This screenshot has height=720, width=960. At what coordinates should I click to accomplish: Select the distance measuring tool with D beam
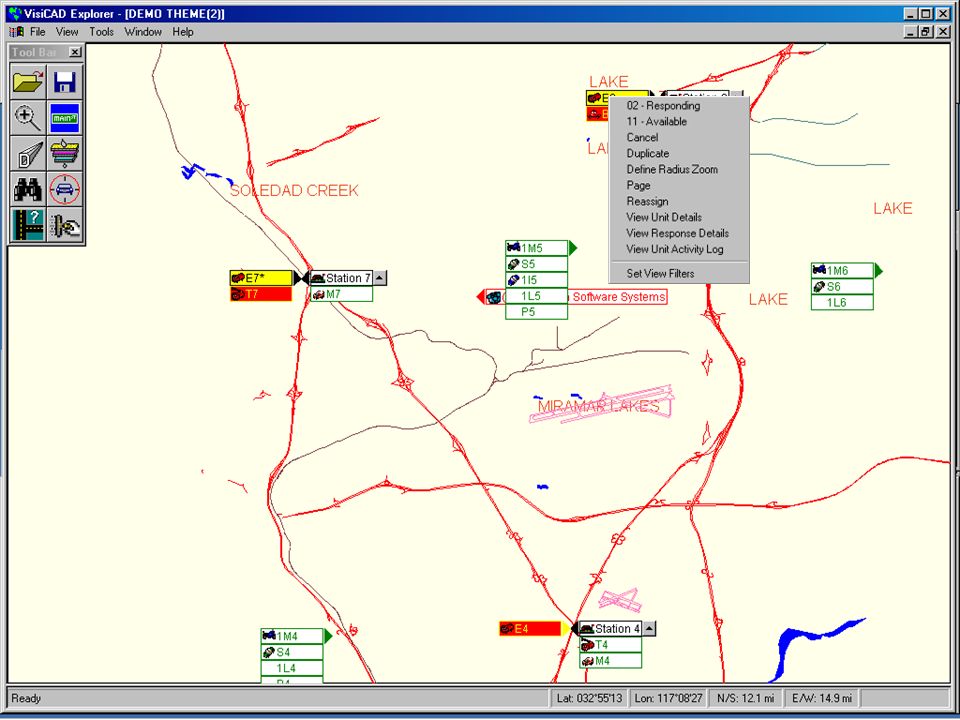click(x=28, y=153)
